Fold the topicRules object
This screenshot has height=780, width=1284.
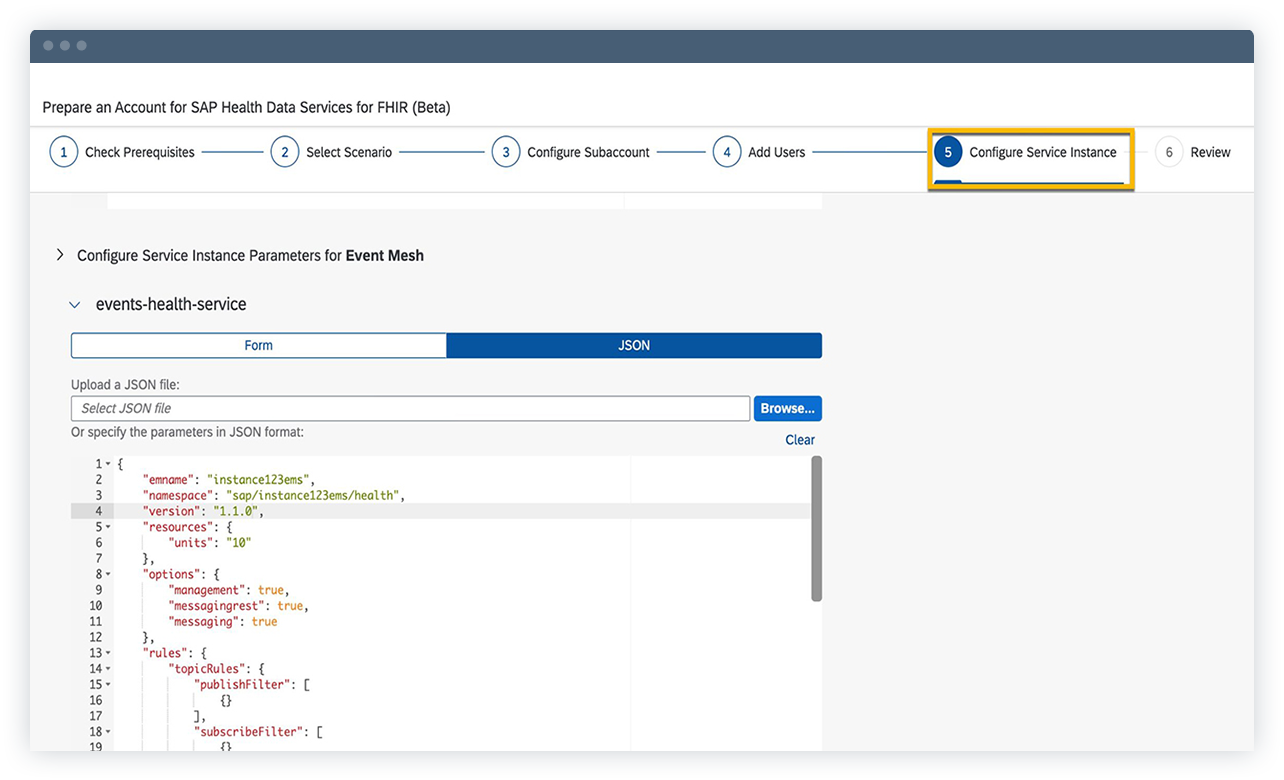(x=106, y=668)
